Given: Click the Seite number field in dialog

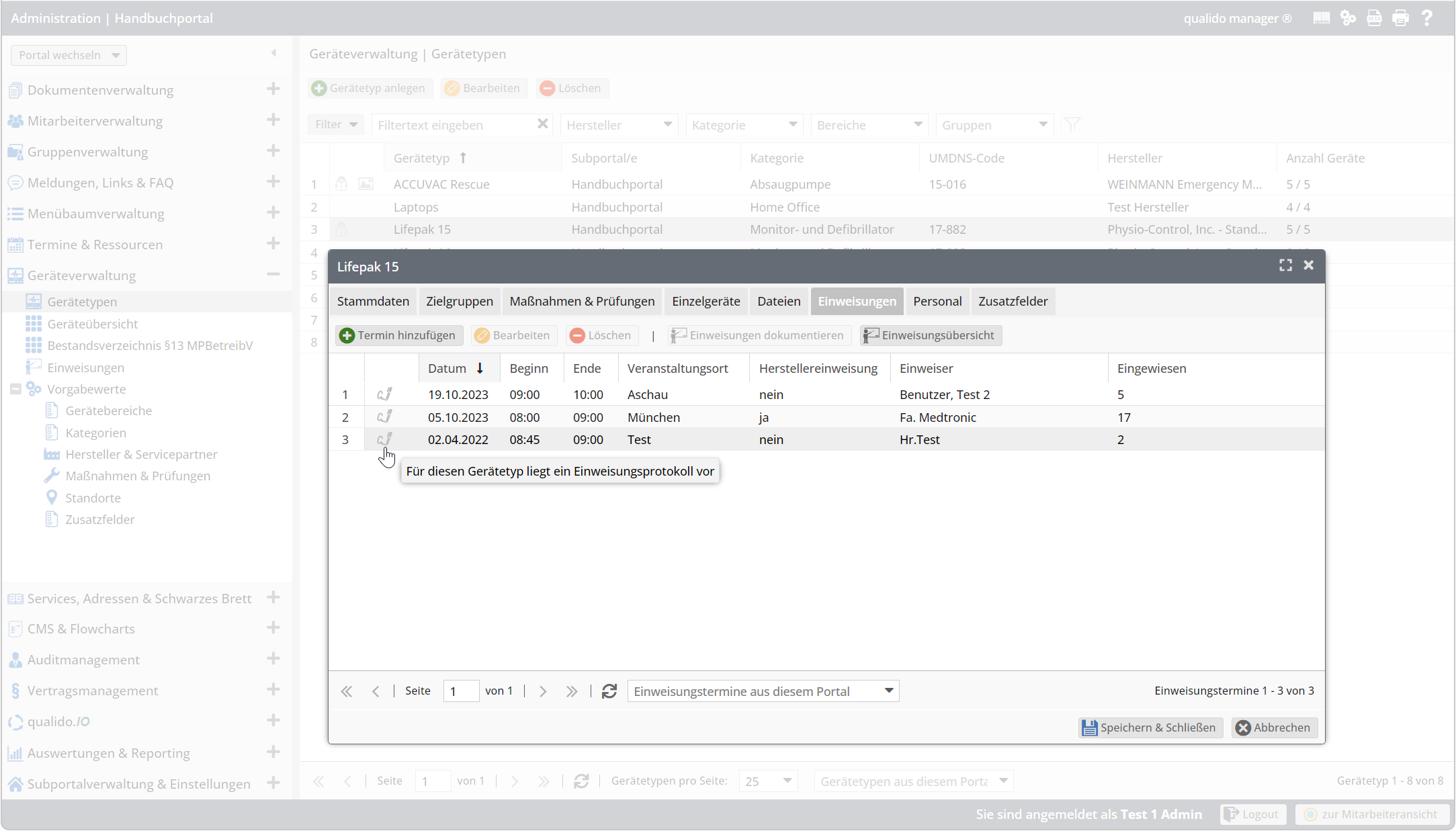Looking at the screenshot, I should (x=461, y=691).
